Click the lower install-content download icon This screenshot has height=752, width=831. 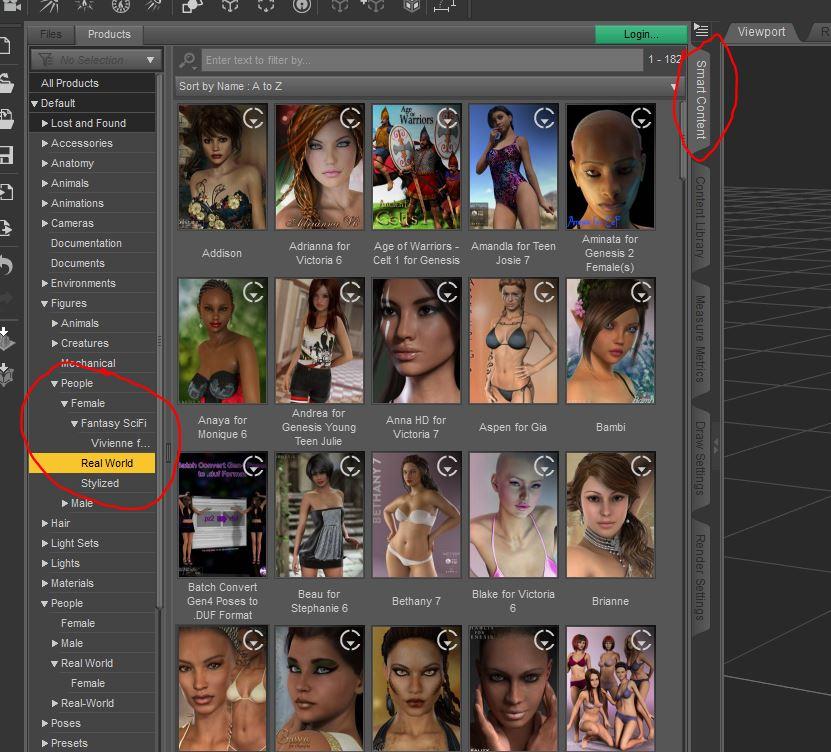pos(6,374)
